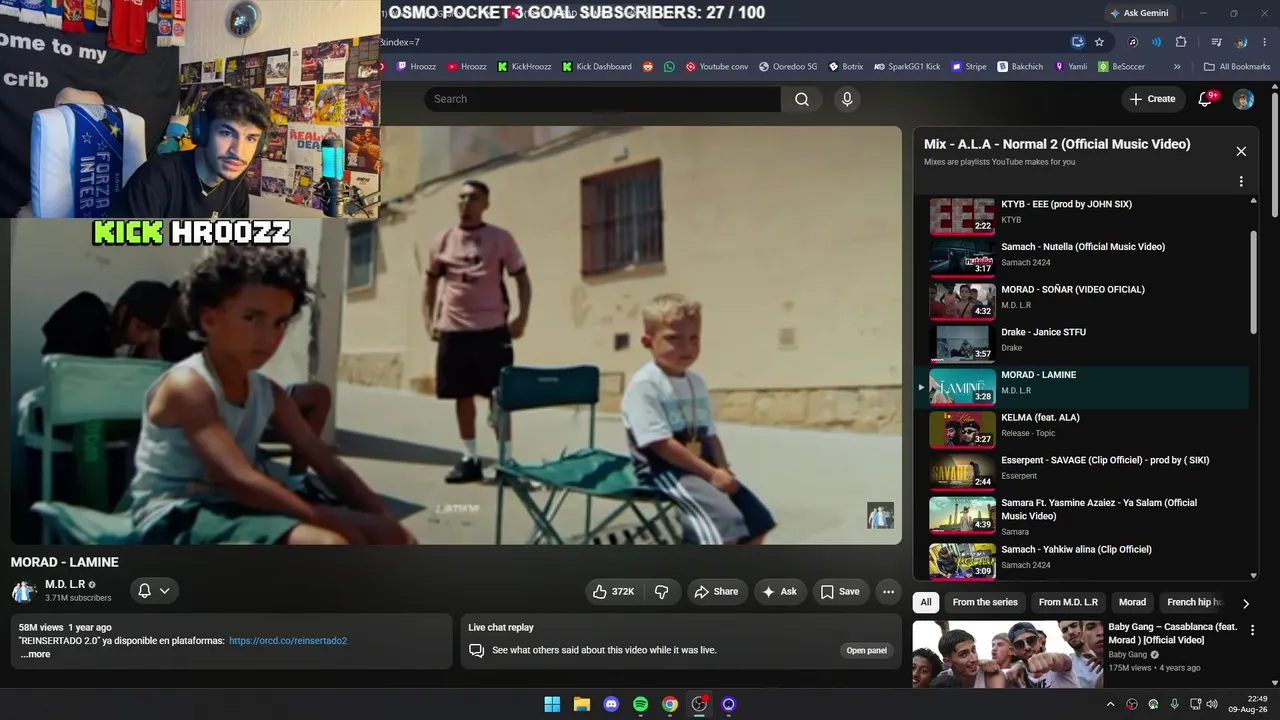Open more actions menu beside Save
The width and height of the screenshot is (1280, 720).
click(888, 592)
